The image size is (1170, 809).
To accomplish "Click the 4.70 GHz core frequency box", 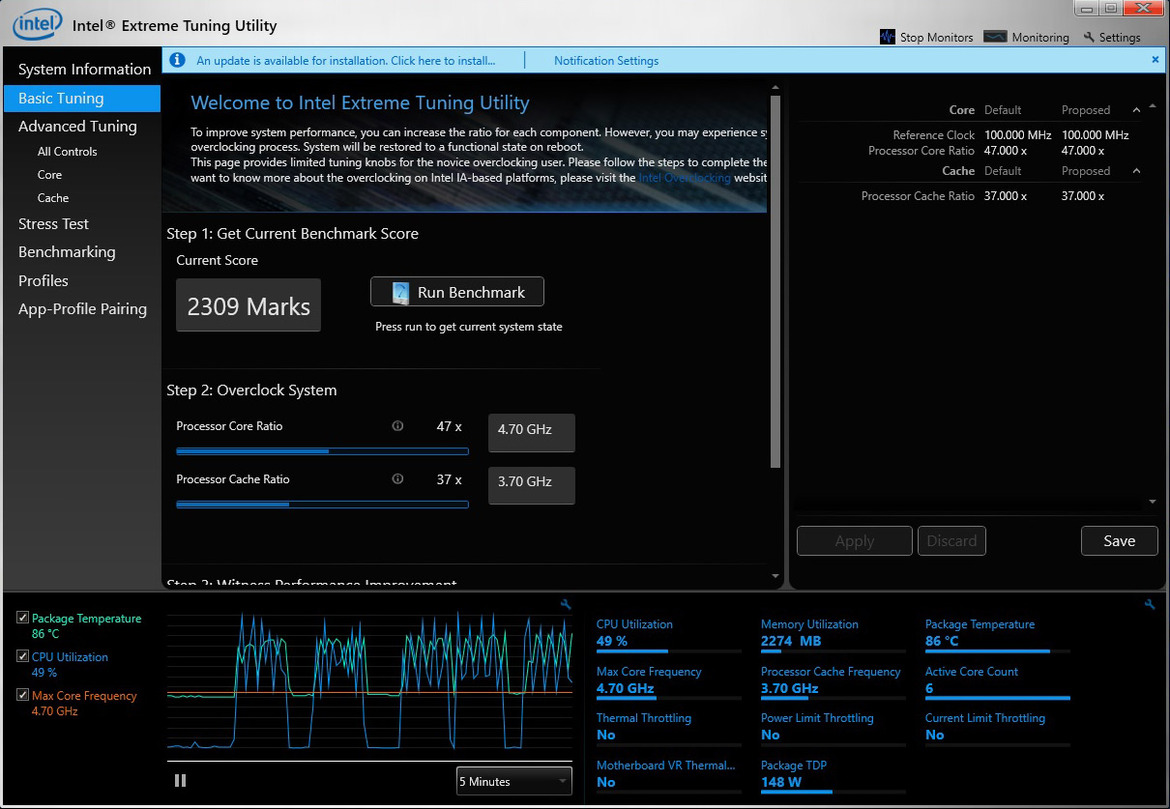I will [531, 432].
